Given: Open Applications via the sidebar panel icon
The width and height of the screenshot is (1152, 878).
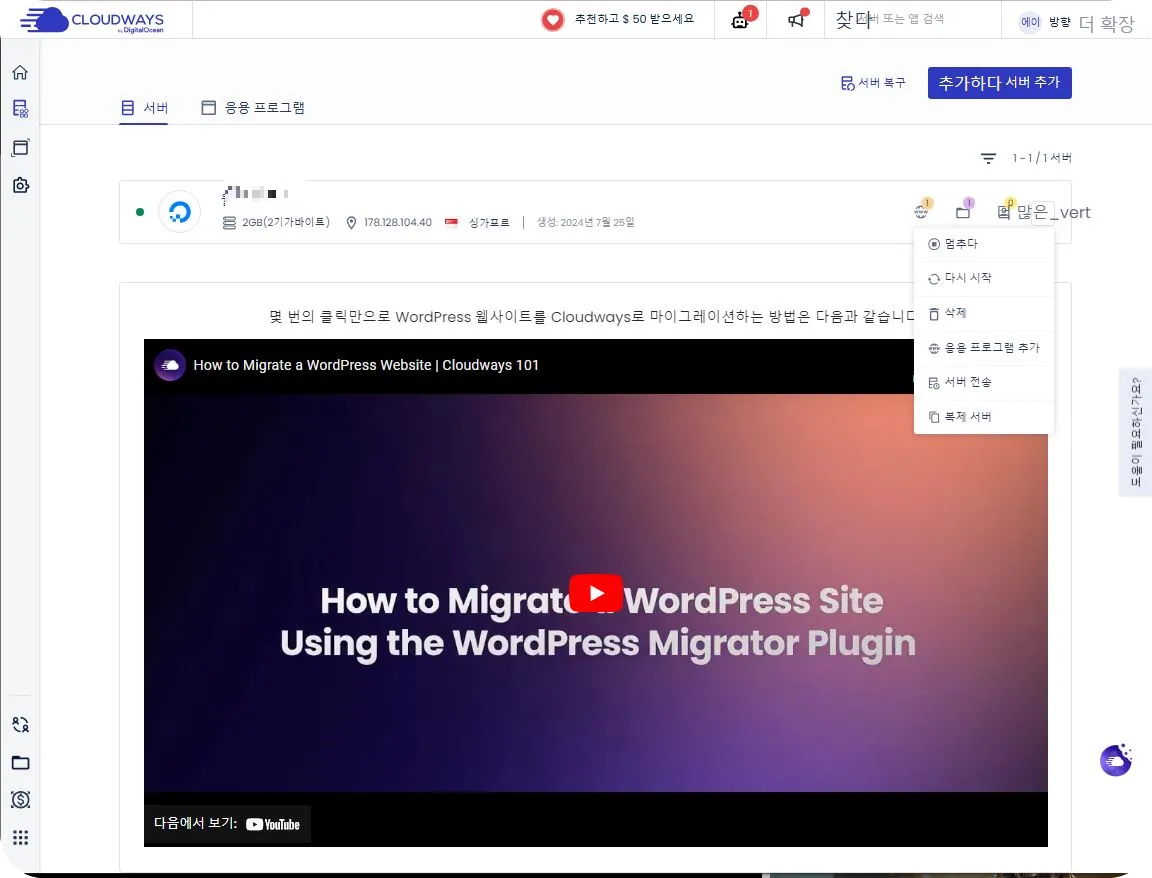Looking at the screenshot, I should (x=20, y=147).
